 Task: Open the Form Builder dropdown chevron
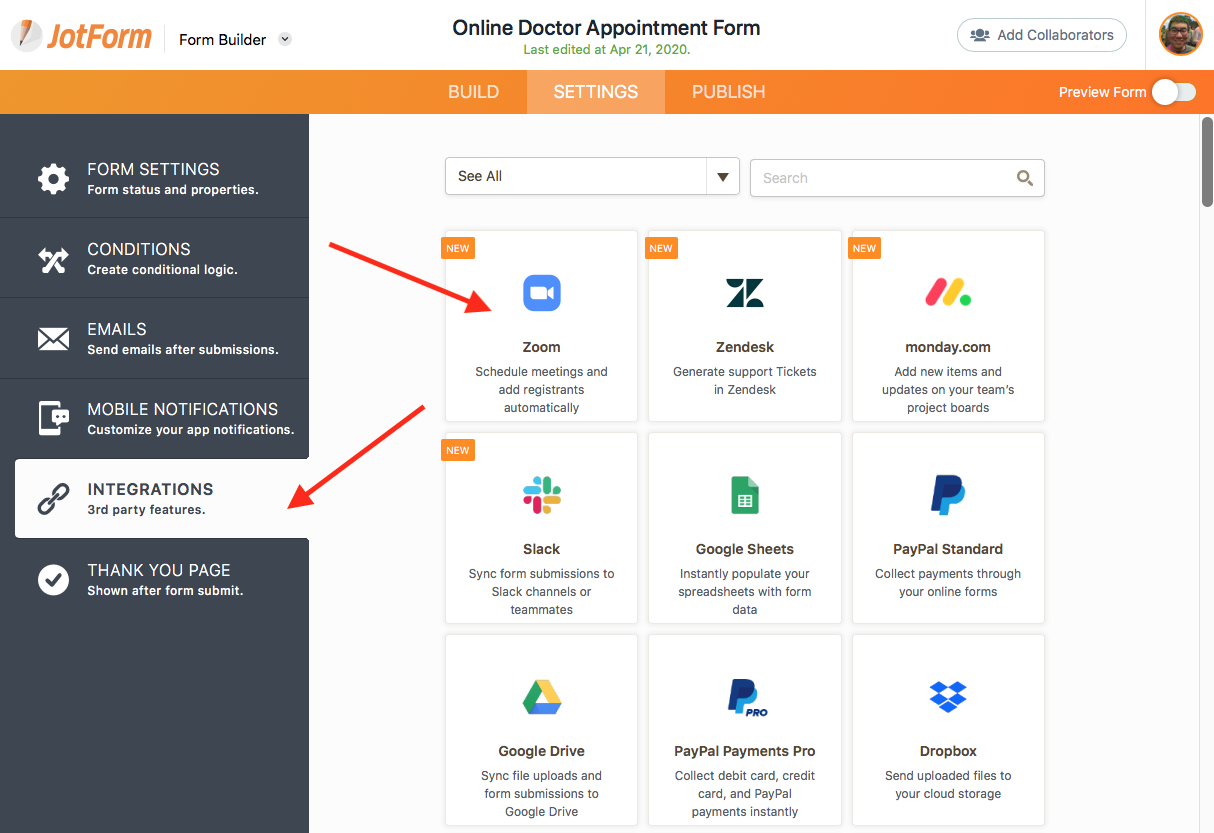[285, 39]
